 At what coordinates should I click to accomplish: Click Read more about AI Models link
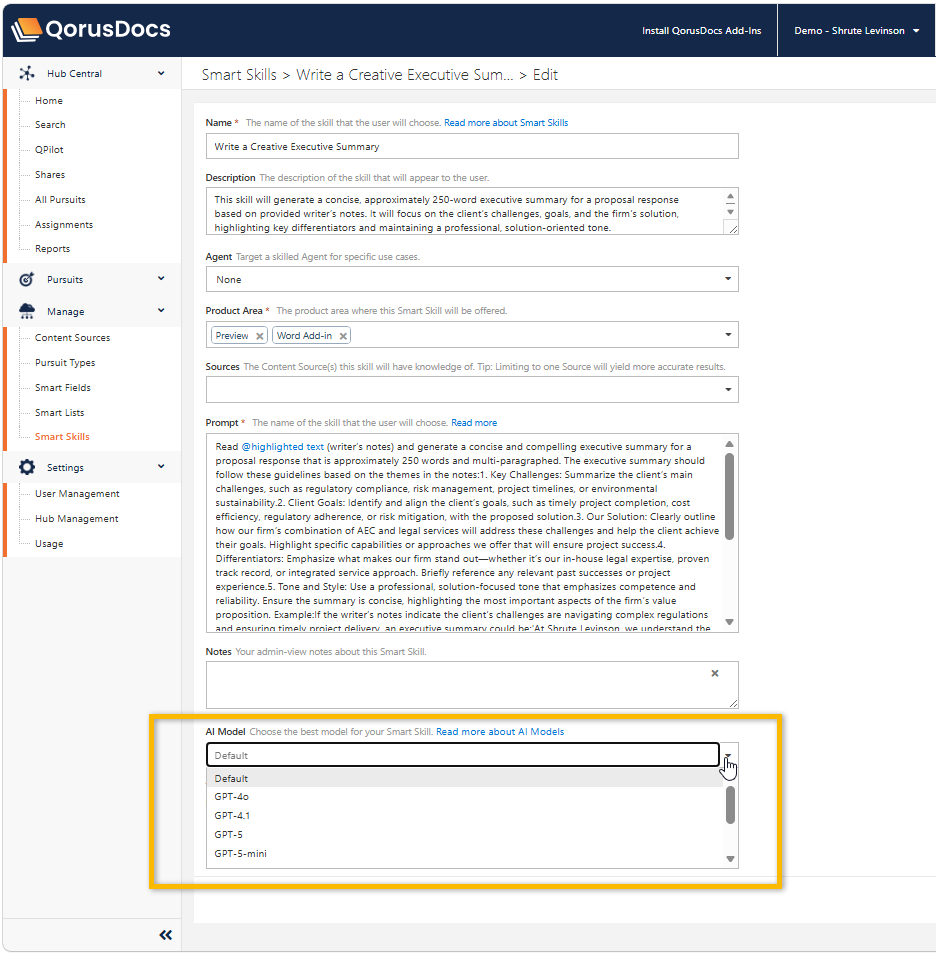coord(500,732)
